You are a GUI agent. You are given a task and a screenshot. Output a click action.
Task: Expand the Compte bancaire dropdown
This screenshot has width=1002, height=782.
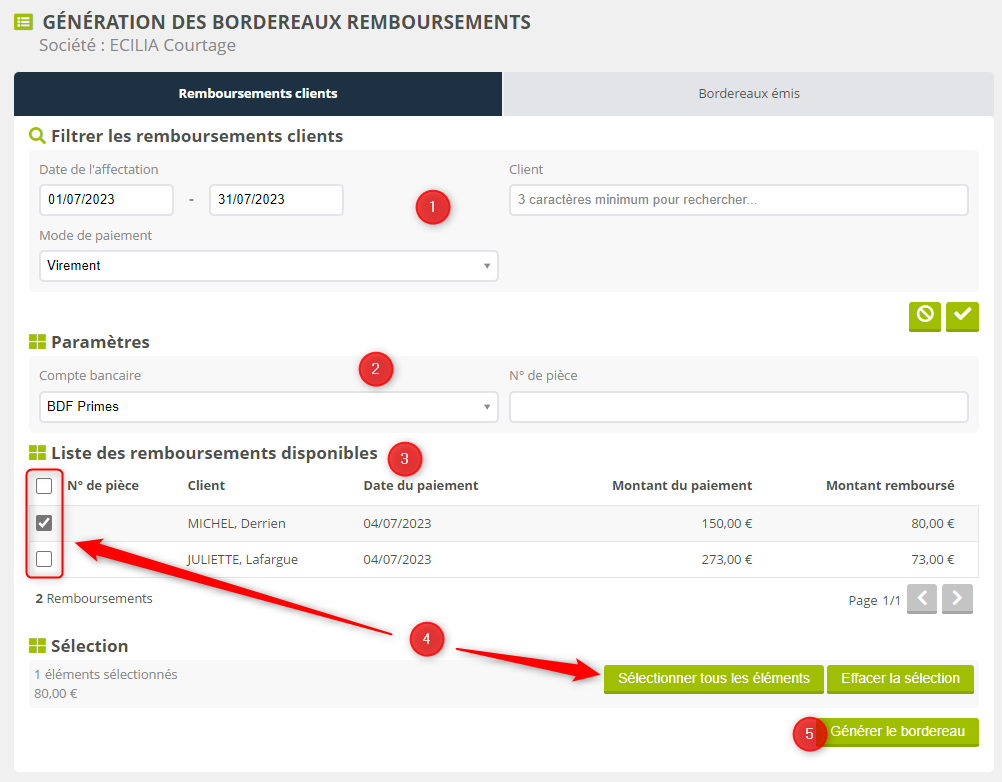(x=268, y=407)
